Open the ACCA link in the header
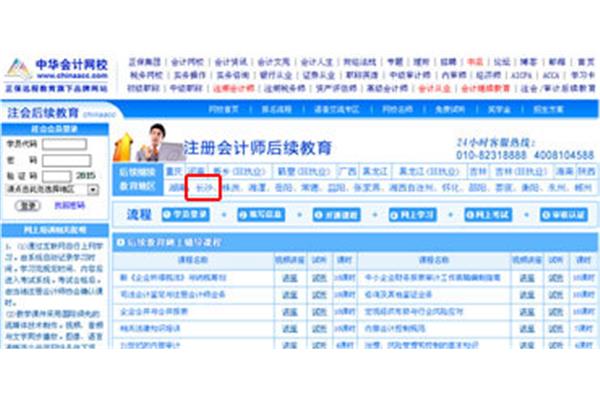The height and width of the screenshot is (400, 600). (551, 75)
